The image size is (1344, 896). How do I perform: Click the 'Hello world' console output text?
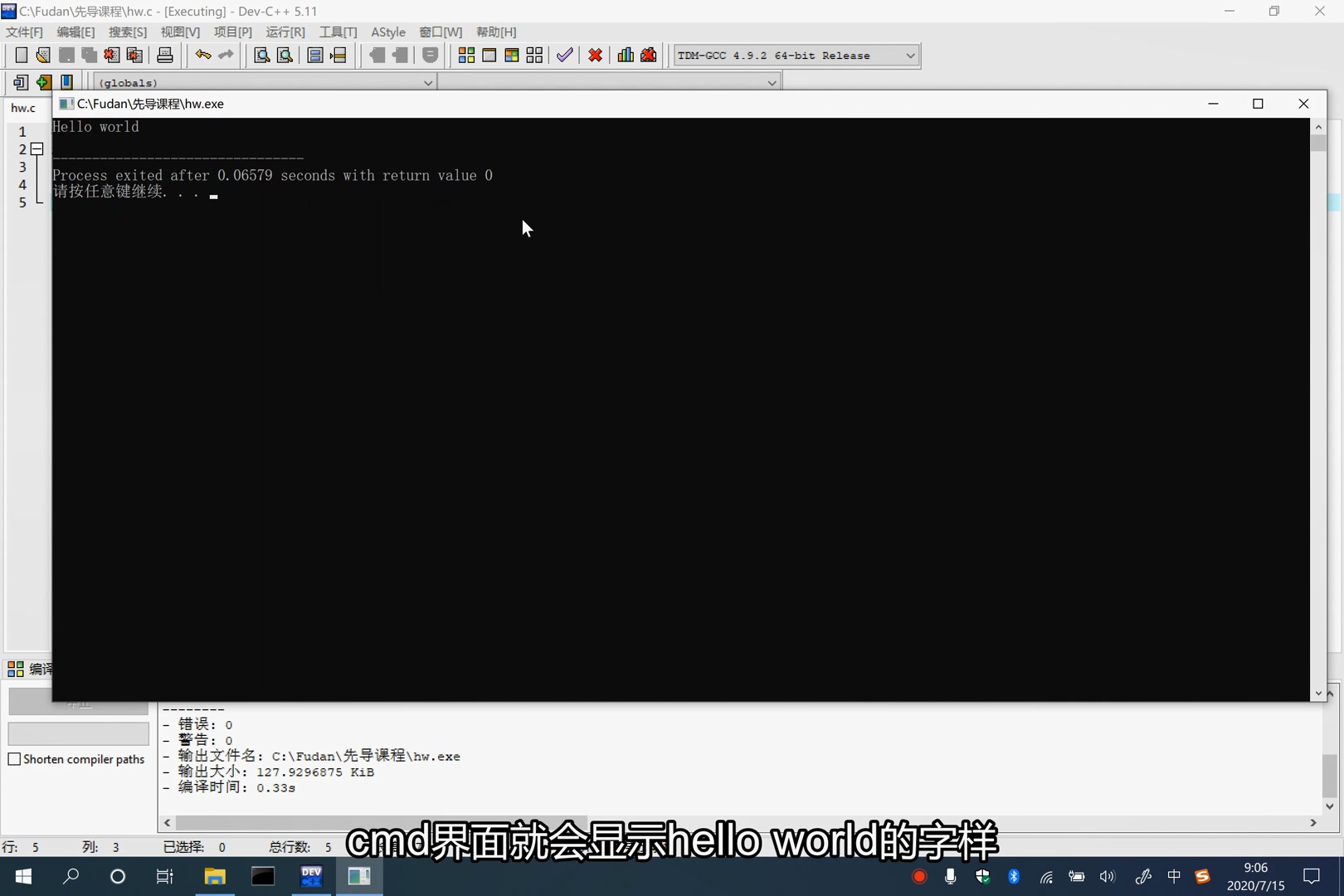[95, 127]
